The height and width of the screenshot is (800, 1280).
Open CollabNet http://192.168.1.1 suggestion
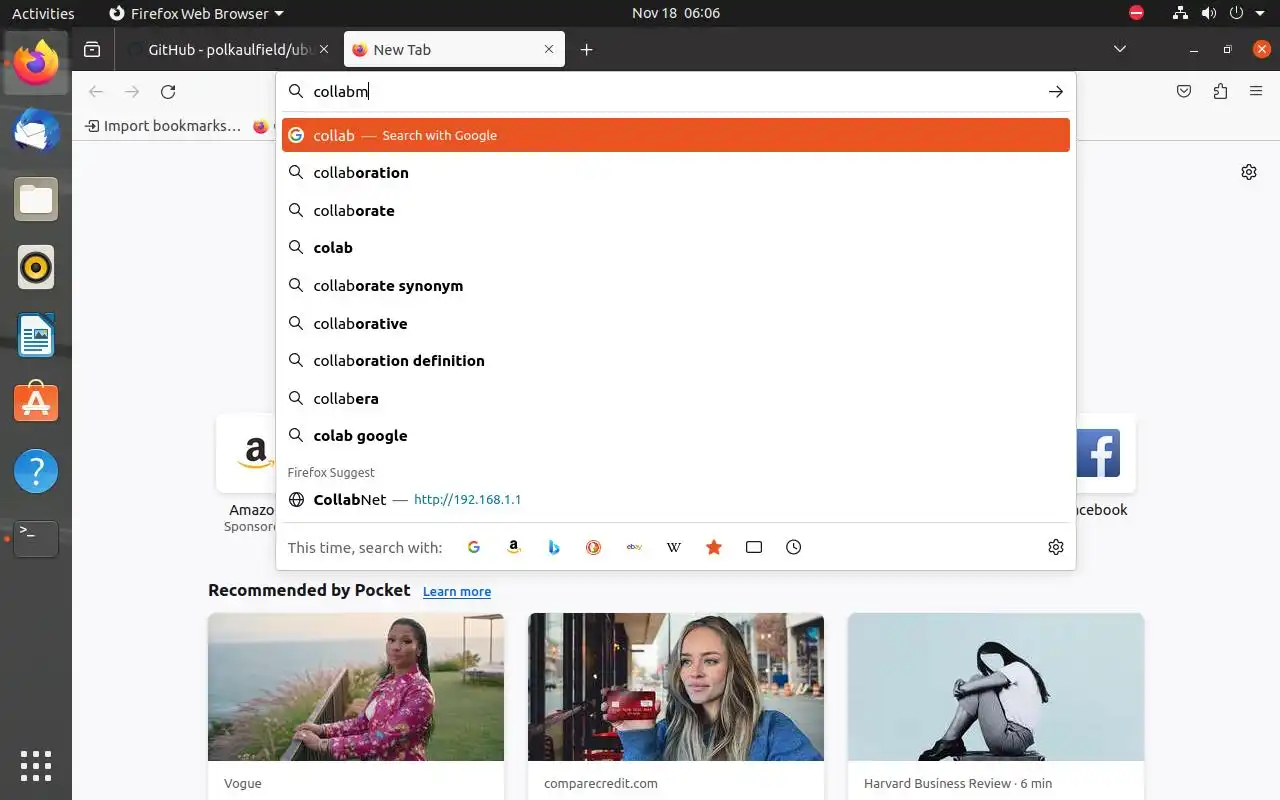[676, 499]
